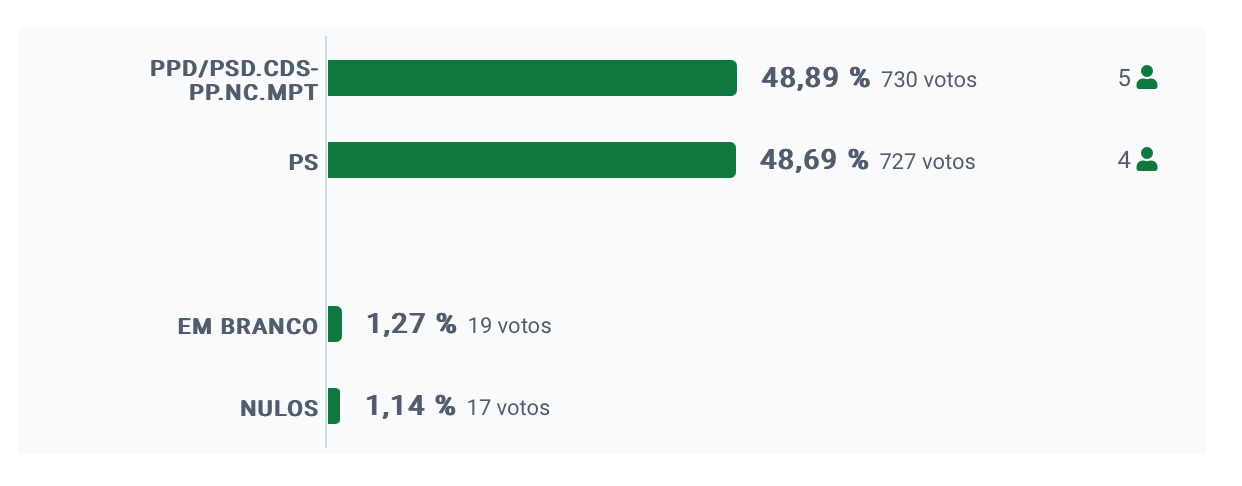Click the 17 votos count

(508, 408)
